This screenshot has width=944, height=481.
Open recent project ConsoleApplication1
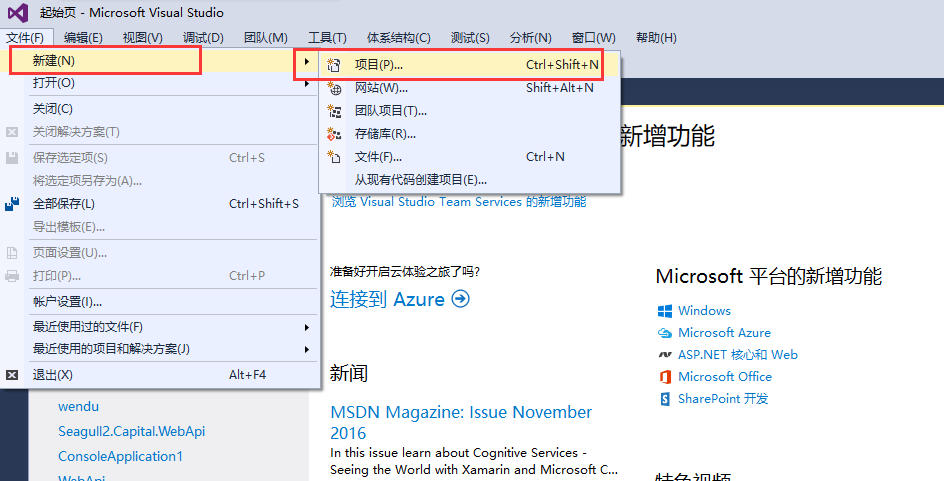[120, 456]
